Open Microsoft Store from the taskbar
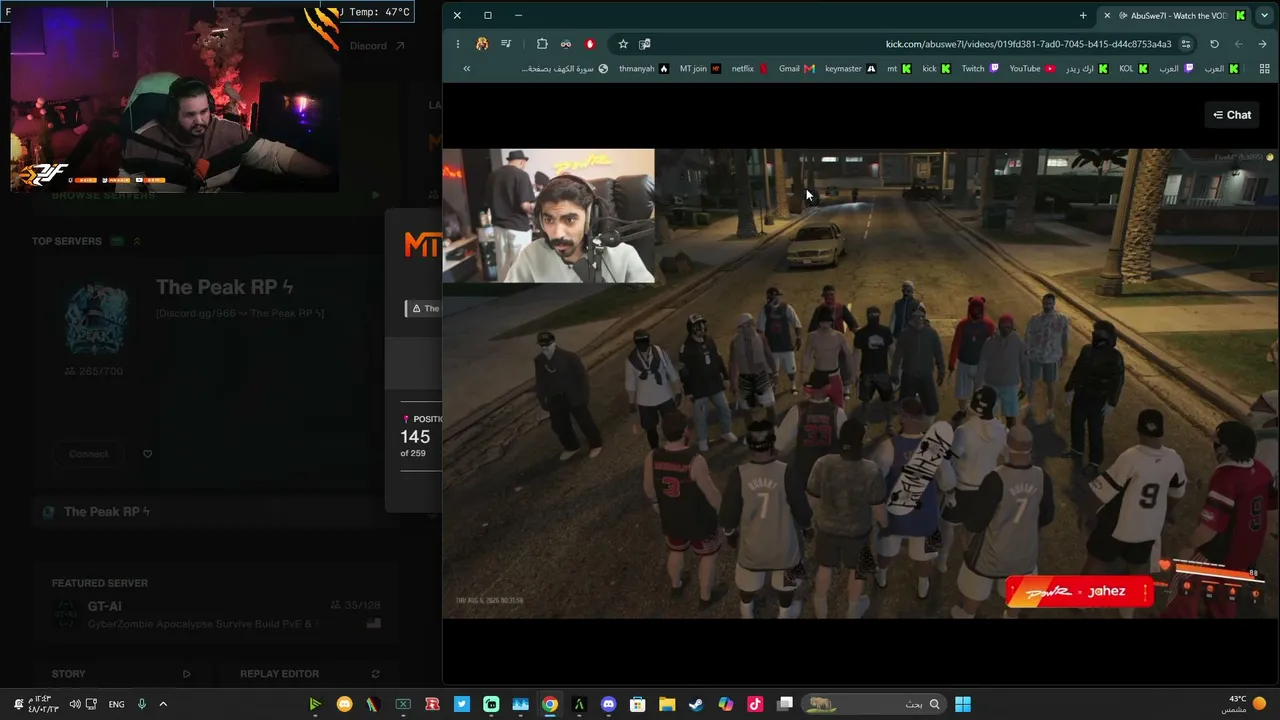 (637, 704)
